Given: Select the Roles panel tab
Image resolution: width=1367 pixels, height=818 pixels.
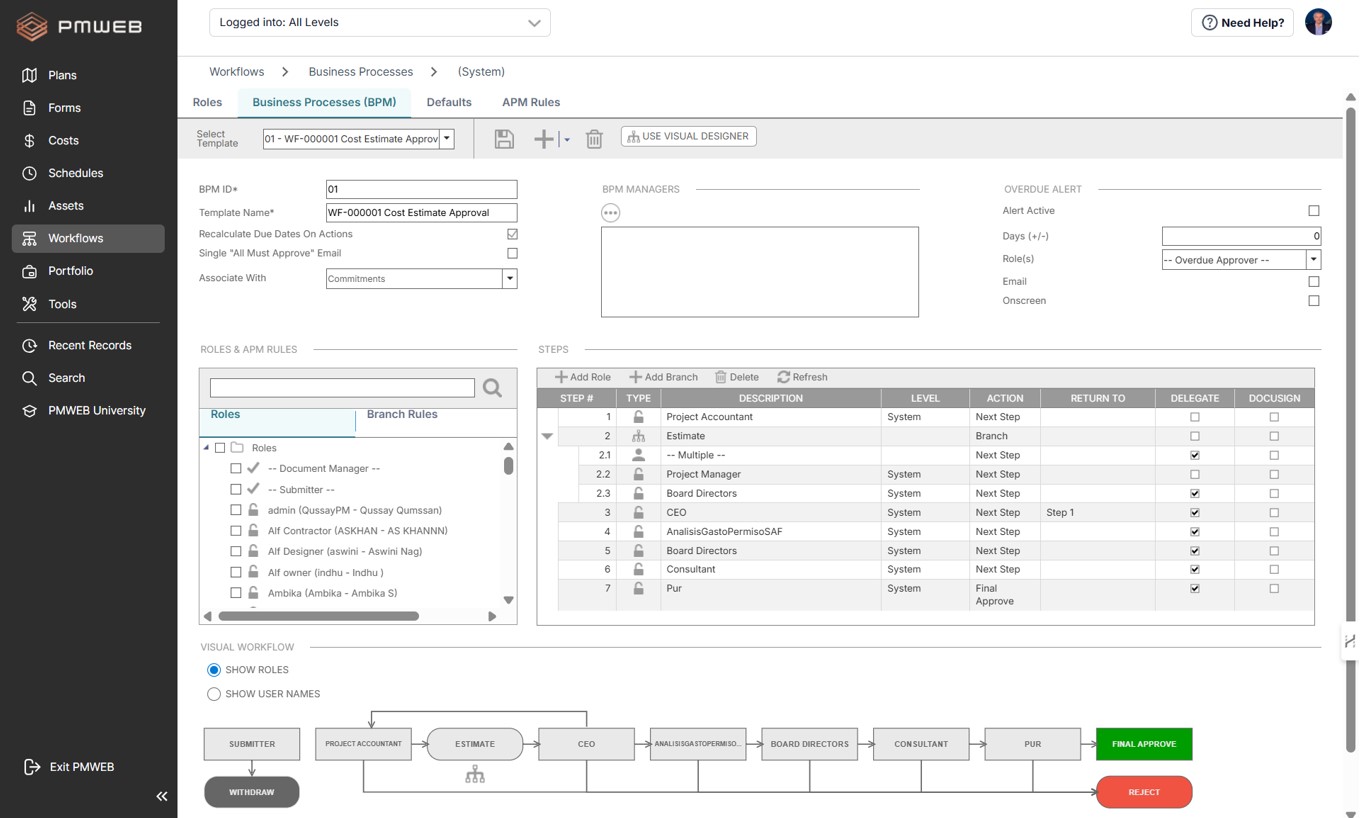Looking at the screenshot, I should pyautogui.click(x=225, y=414).
